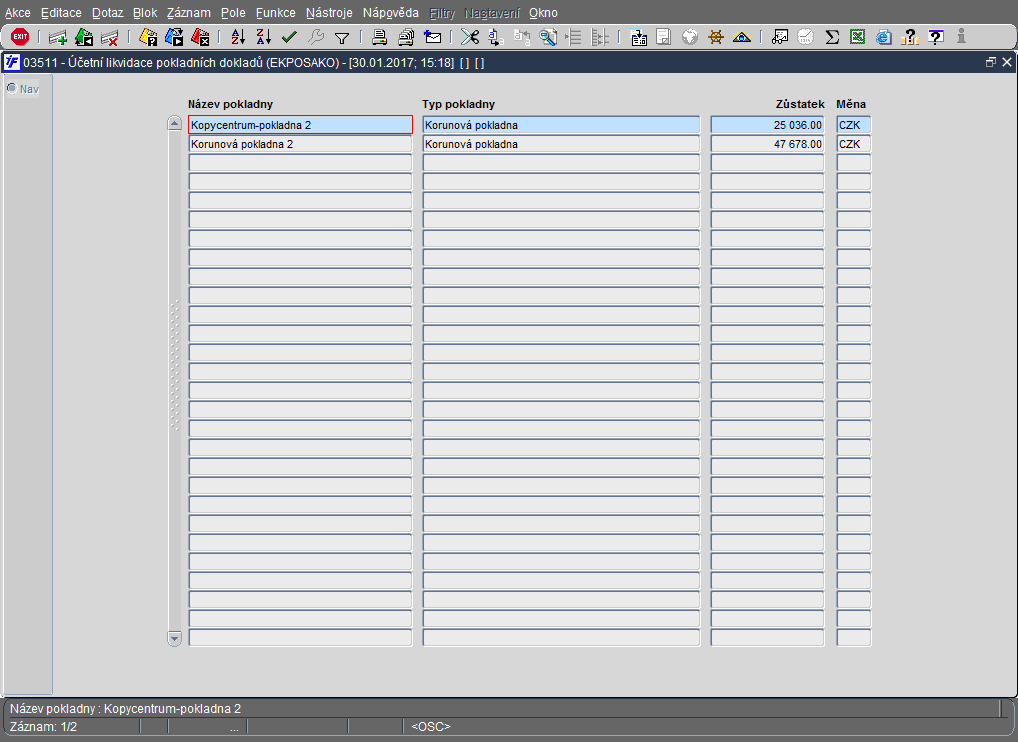
Task: Click the green checkmark icon
Action: [289, 37]
